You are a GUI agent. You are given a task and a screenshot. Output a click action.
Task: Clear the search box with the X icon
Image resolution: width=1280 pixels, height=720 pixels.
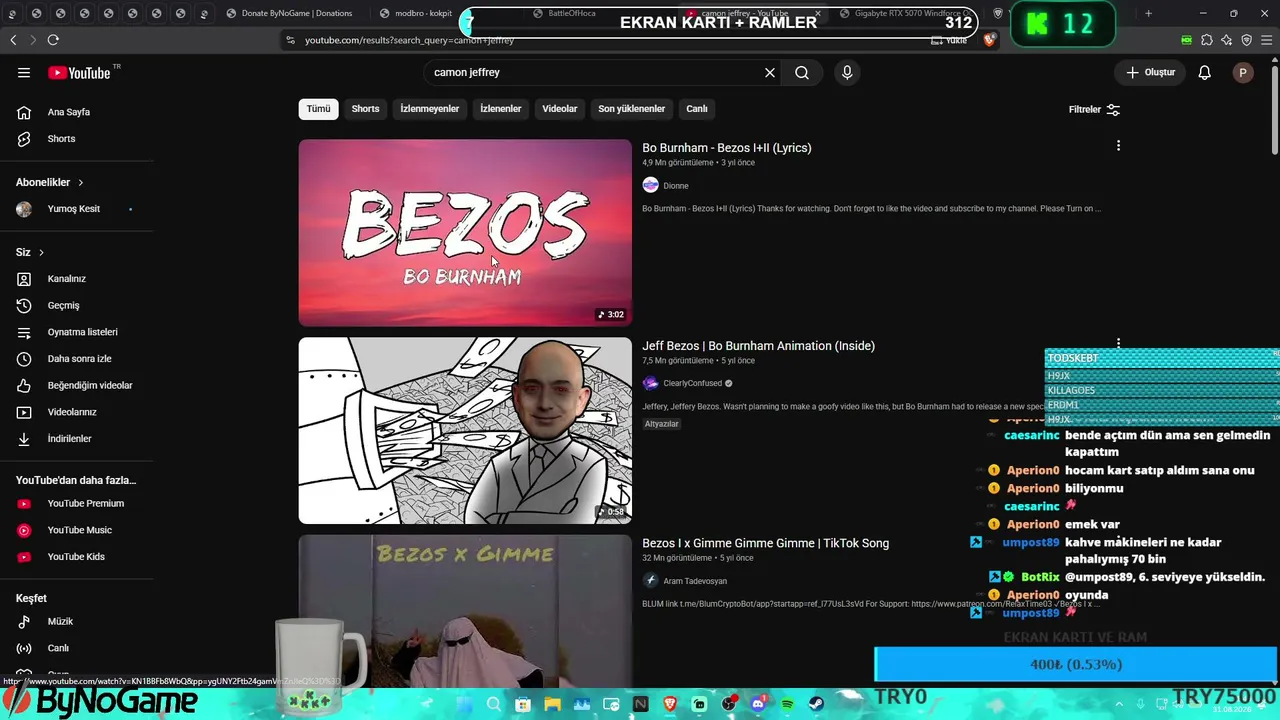point(770,72)
